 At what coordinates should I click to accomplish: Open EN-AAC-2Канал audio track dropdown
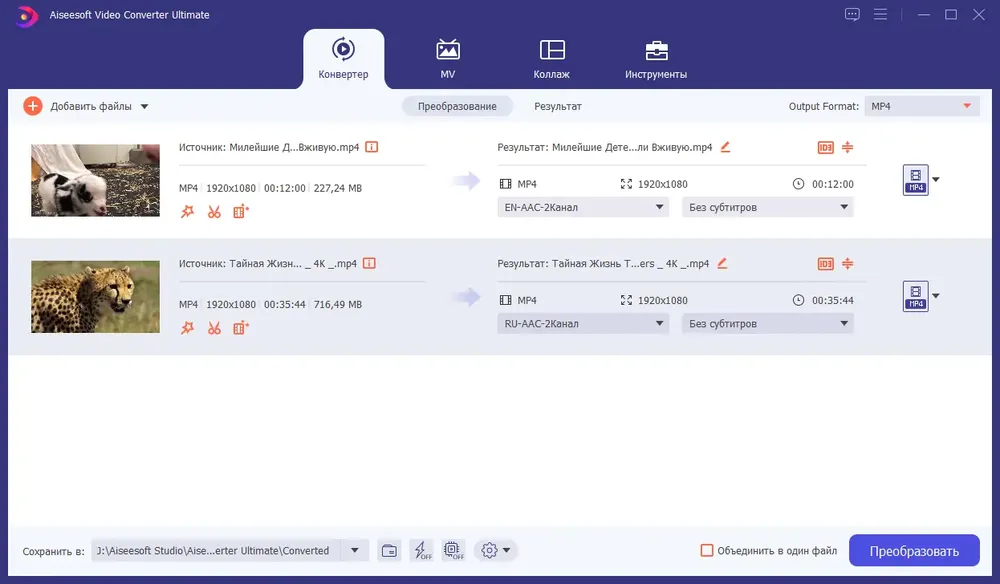pos(583,207)
